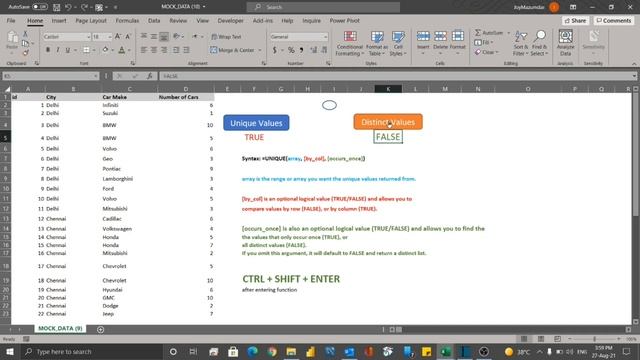Viewport: 640px width, 360px height.
Task: Click the Comments button
Action: [x=613, y=20]
